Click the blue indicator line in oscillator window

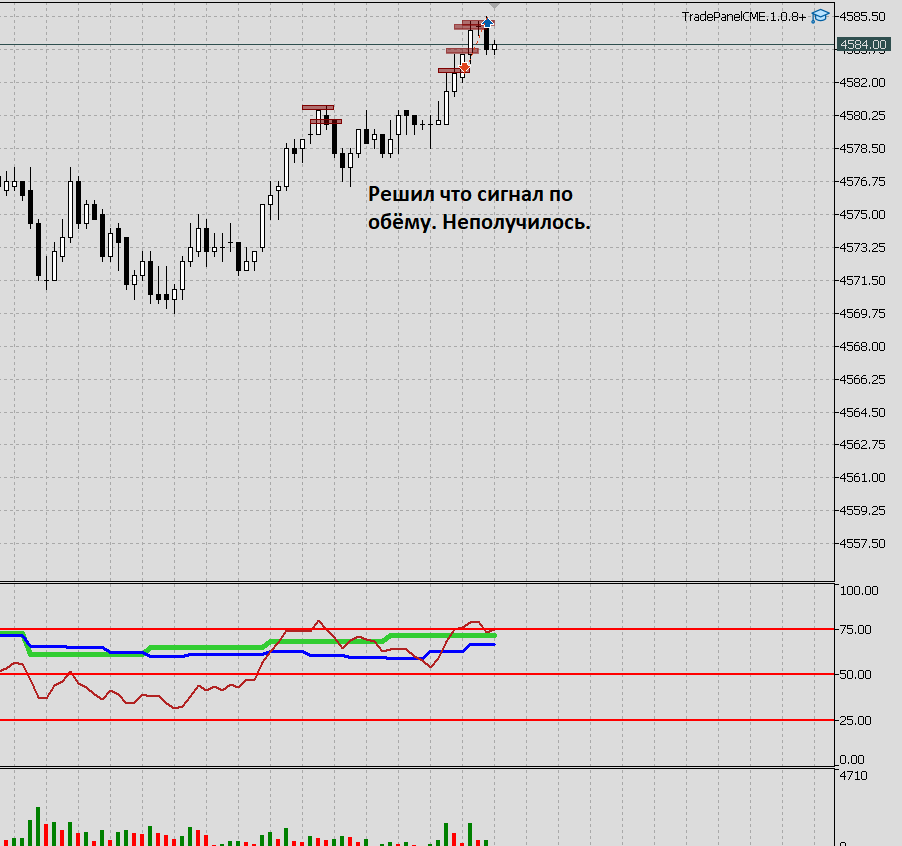point(230,654)
